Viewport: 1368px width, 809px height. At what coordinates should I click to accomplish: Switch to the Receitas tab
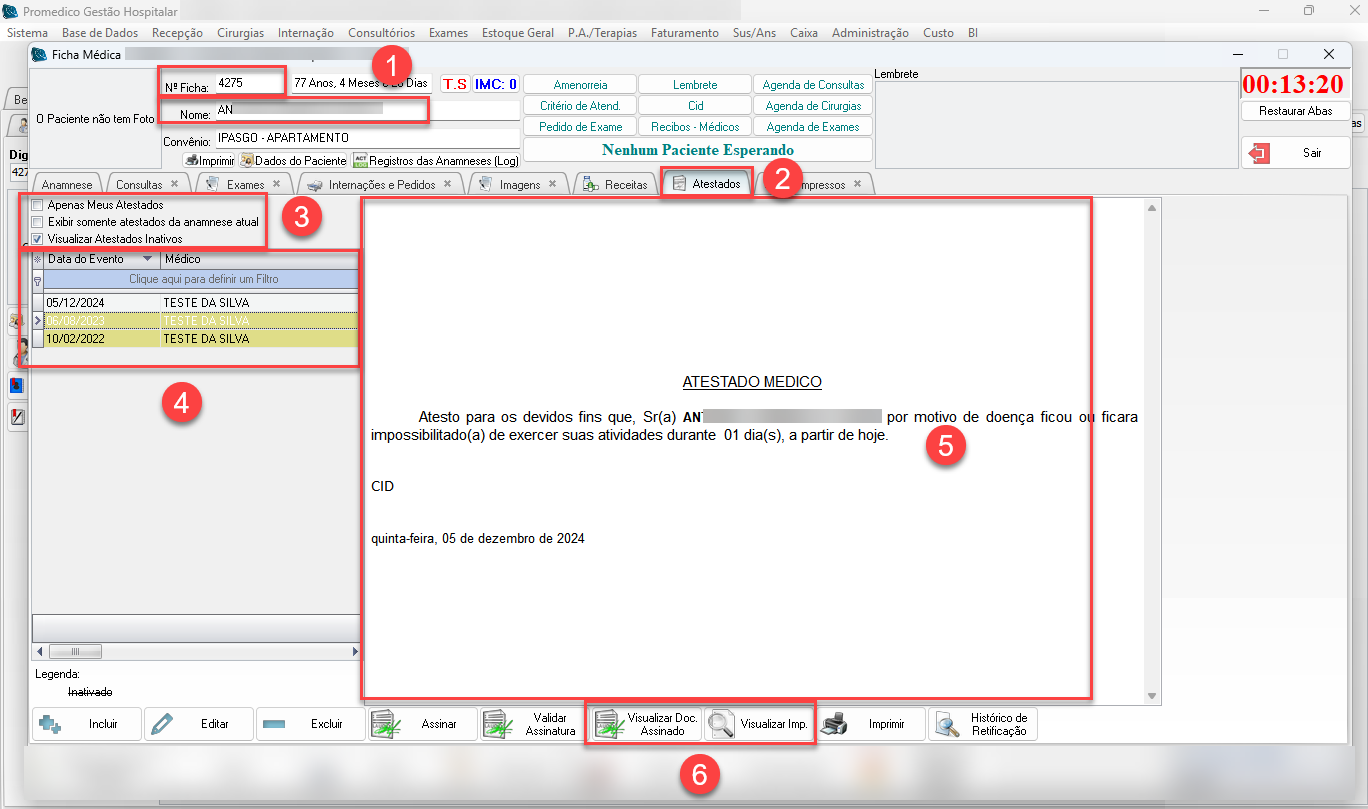[616, 185]
